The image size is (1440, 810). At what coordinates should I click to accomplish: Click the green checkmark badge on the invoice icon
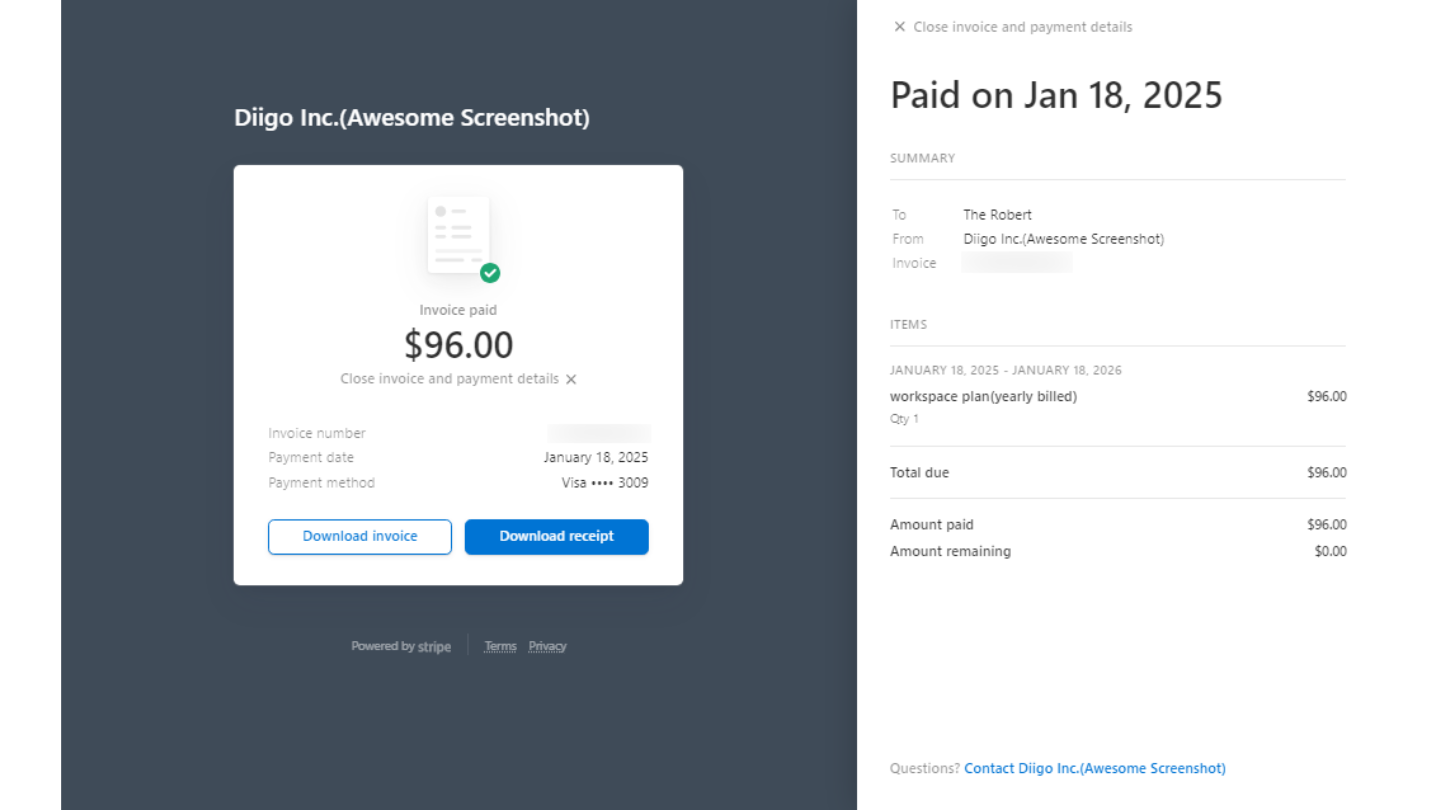(490, 273)
